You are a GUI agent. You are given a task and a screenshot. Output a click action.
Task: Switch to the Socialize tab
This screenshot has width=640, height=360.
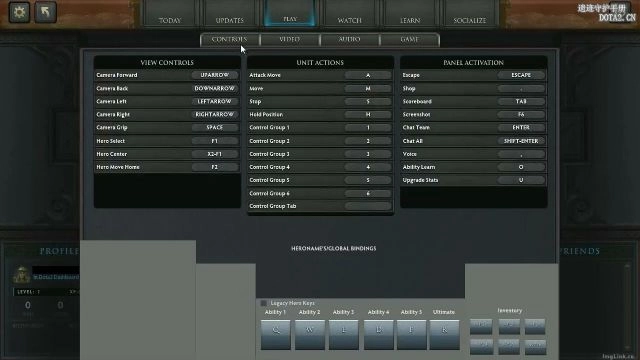click(x=469, y=14)
